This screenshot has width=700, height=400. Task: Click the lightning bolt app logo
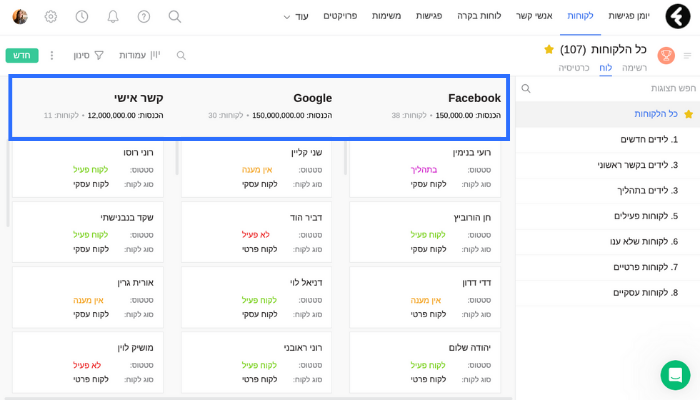click(x=678, y=17)
